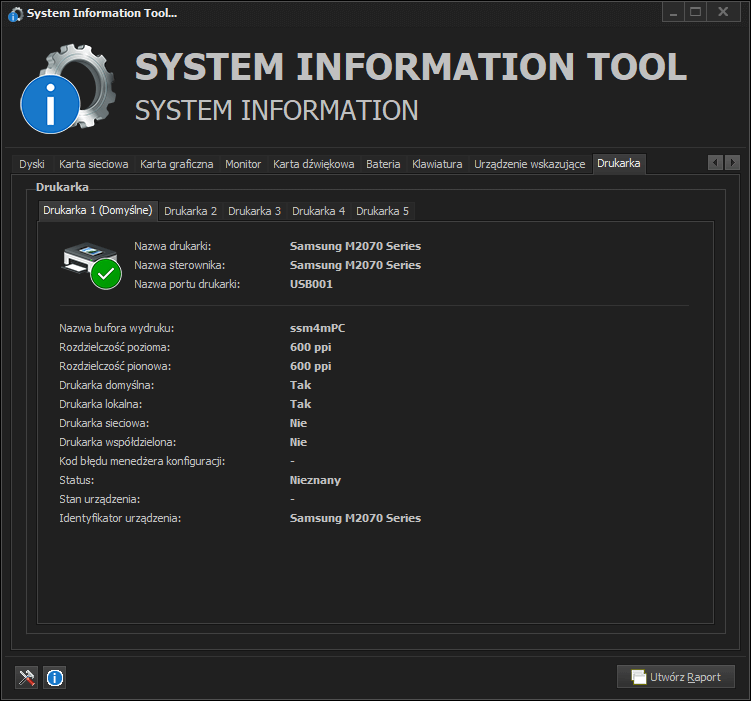This screenshot has width=751, height=701.
Task: Click the SYSTEM INFORMATION subtitle text
Action: [276, 110]
